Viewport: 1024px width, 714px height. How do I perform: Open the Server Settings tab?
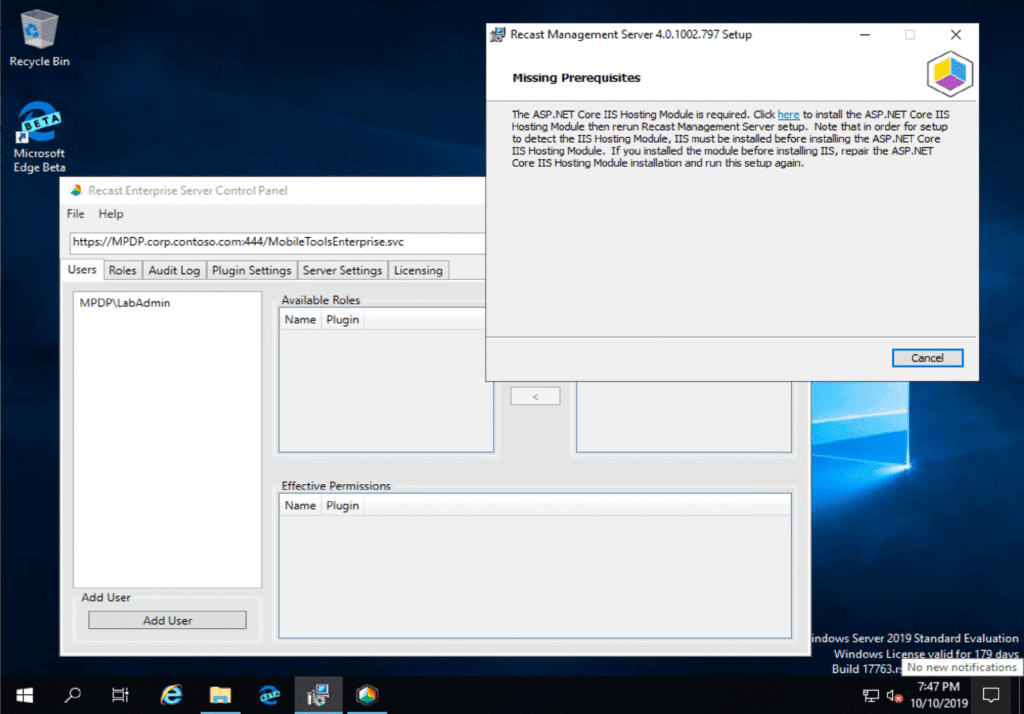(342, 270)
